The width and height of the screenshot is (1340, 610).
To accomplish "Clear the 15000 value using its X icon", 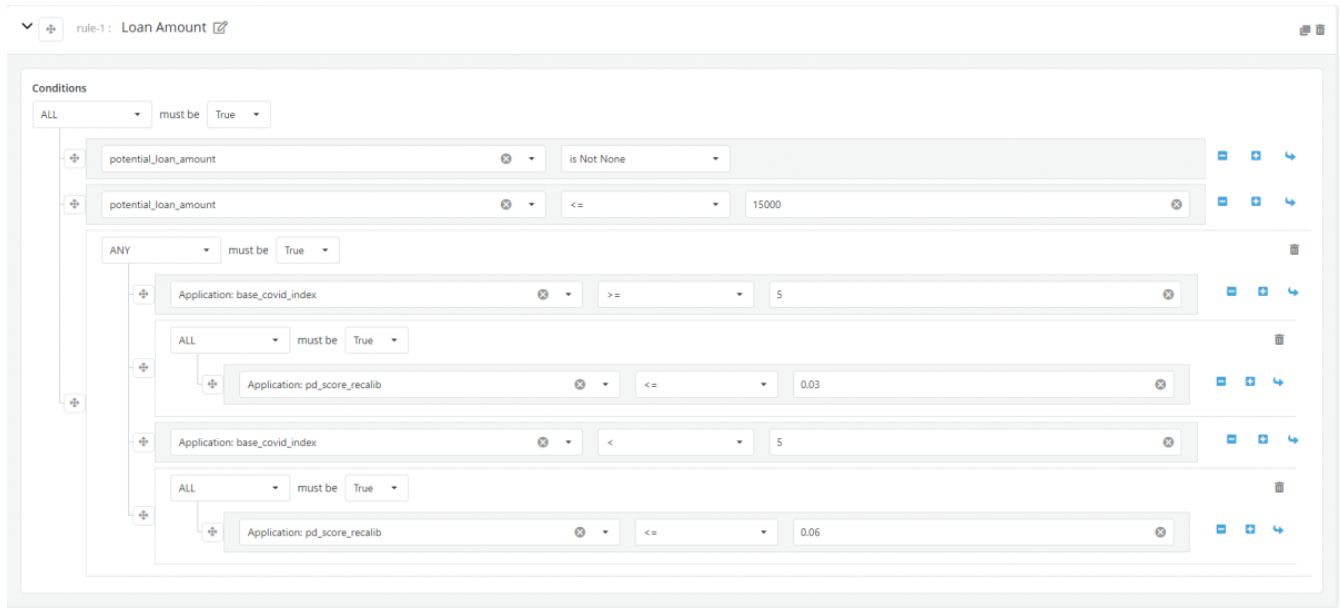I will (x=1176, y=204).
